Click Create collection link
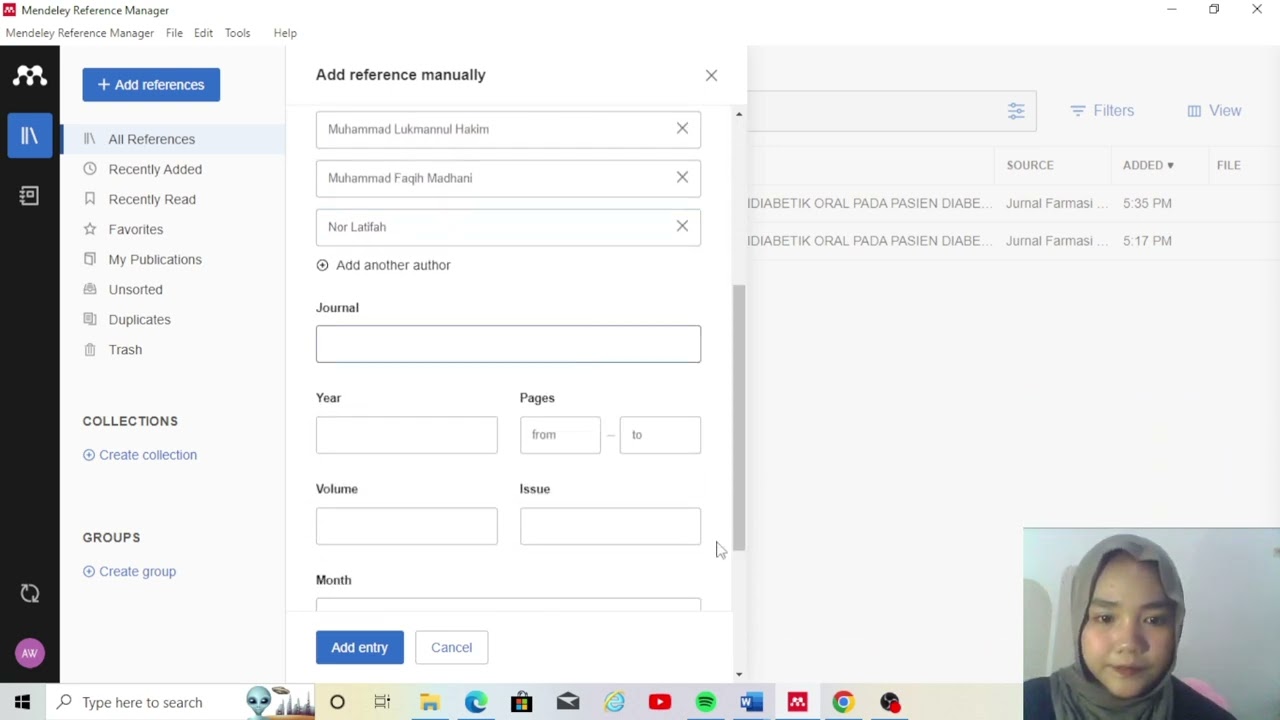The width and height of the screenshot is (1280, 720). pyautogui.click(x=140, y=455)
